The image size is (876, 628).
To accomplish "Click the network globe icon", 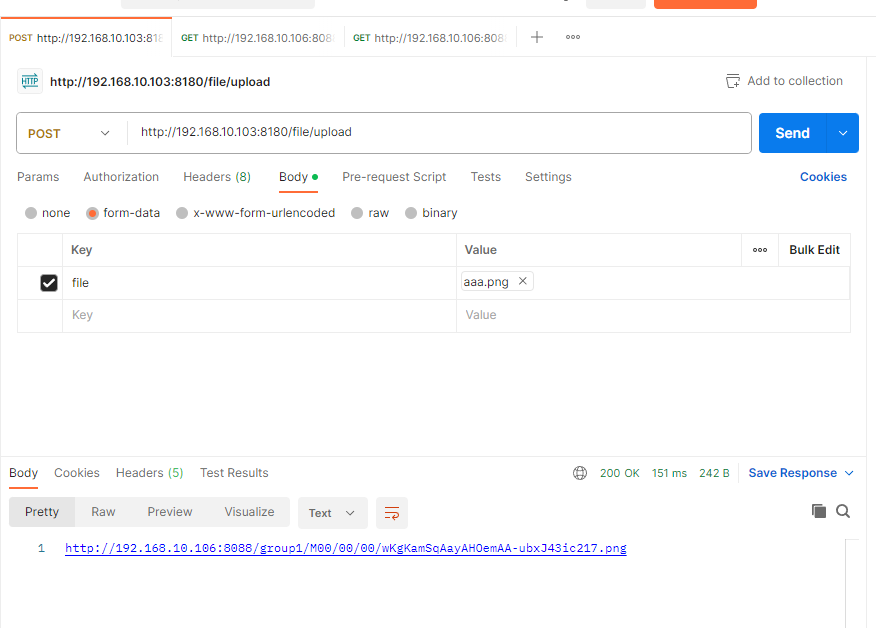I will 580,473.
